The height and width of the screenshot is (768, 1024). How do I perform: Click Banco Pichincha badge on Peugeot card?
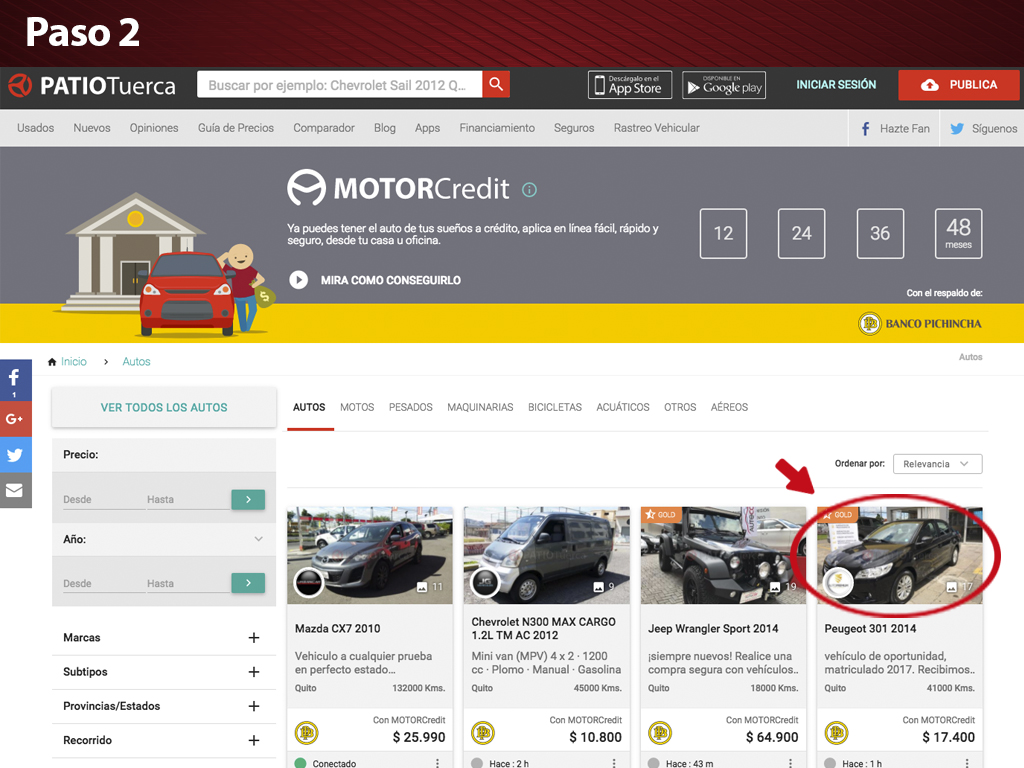point(837,733)
